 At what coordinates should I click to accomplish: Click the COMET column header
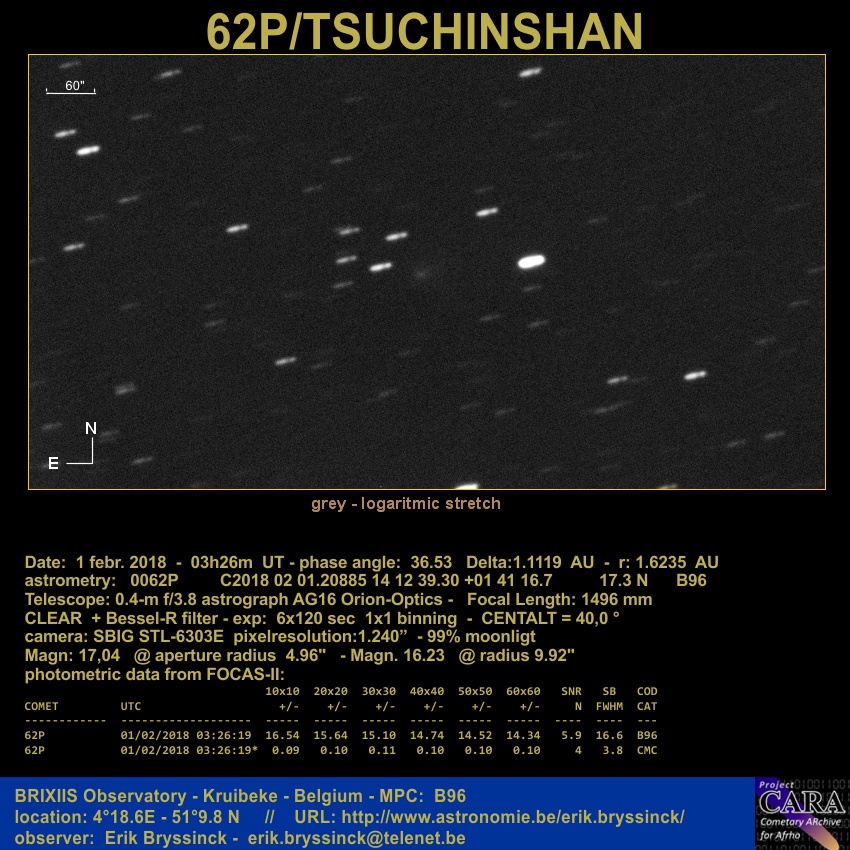click(x=41, y=706)
